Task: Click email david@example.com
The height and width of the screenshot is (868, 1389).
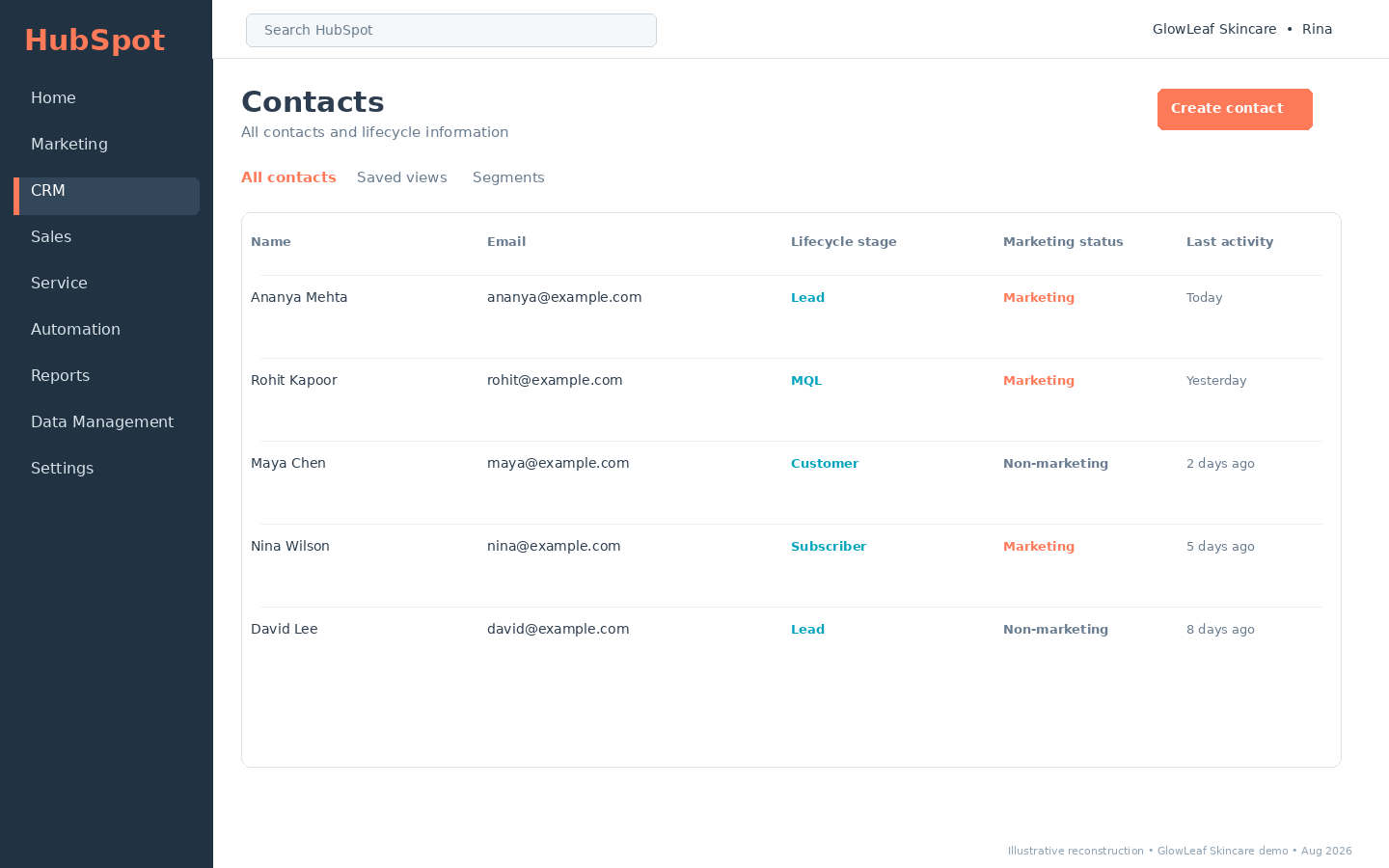Action: pos(558,630)
